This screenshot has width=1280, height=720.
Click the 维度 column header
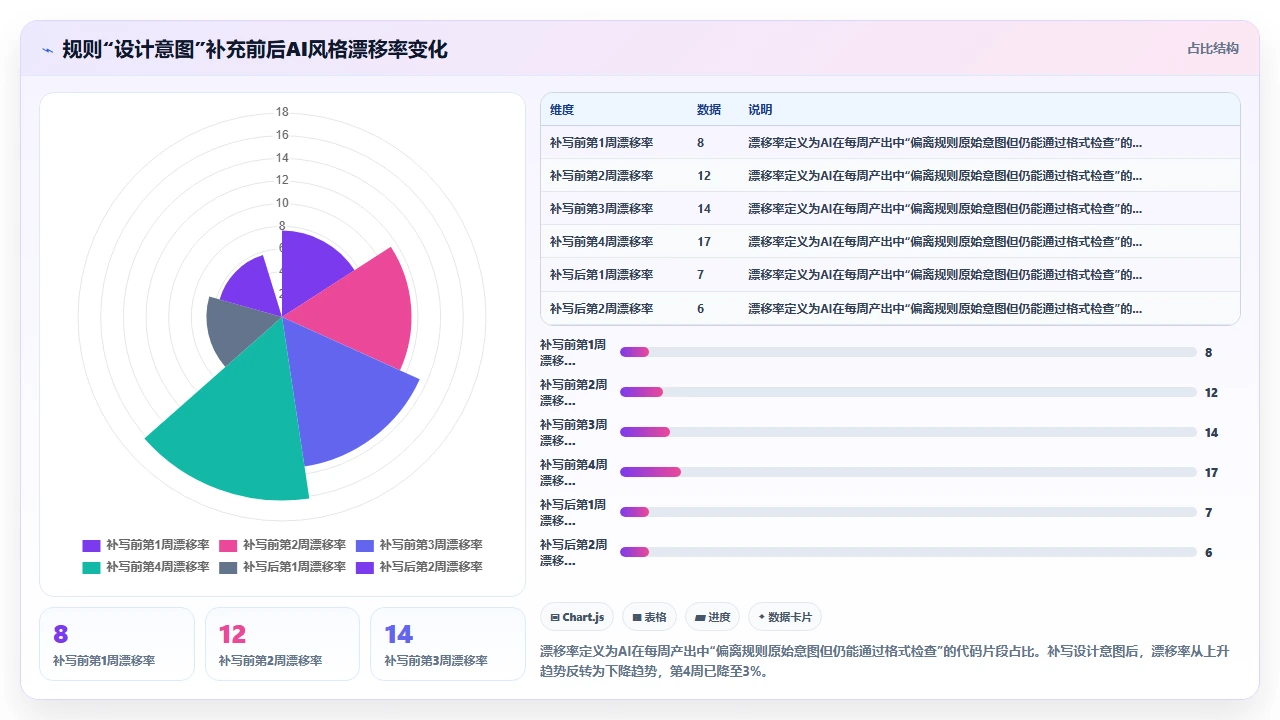(562, 110)
